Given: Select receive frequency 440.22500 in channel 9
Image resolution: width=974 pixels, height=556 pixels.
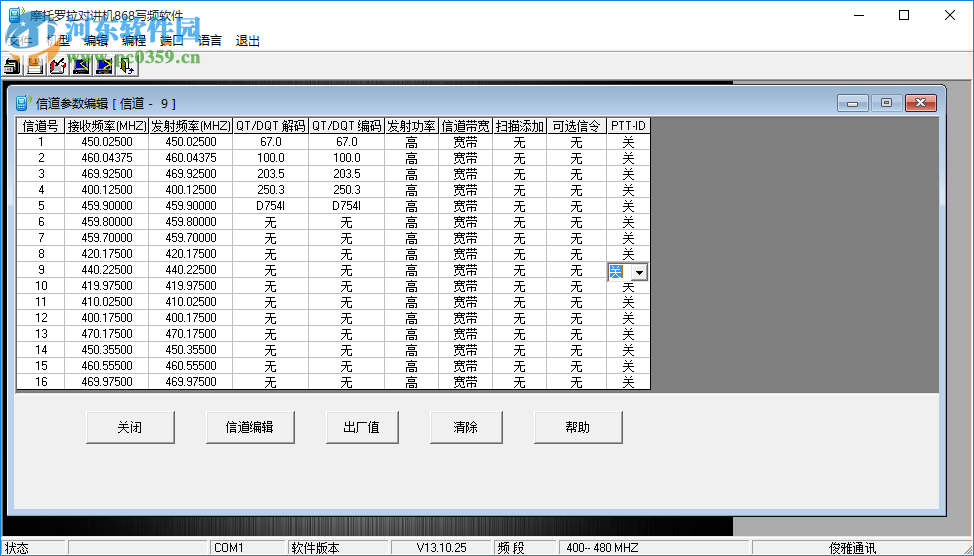Looking at the screenshot, I should (x=107, y=270).
